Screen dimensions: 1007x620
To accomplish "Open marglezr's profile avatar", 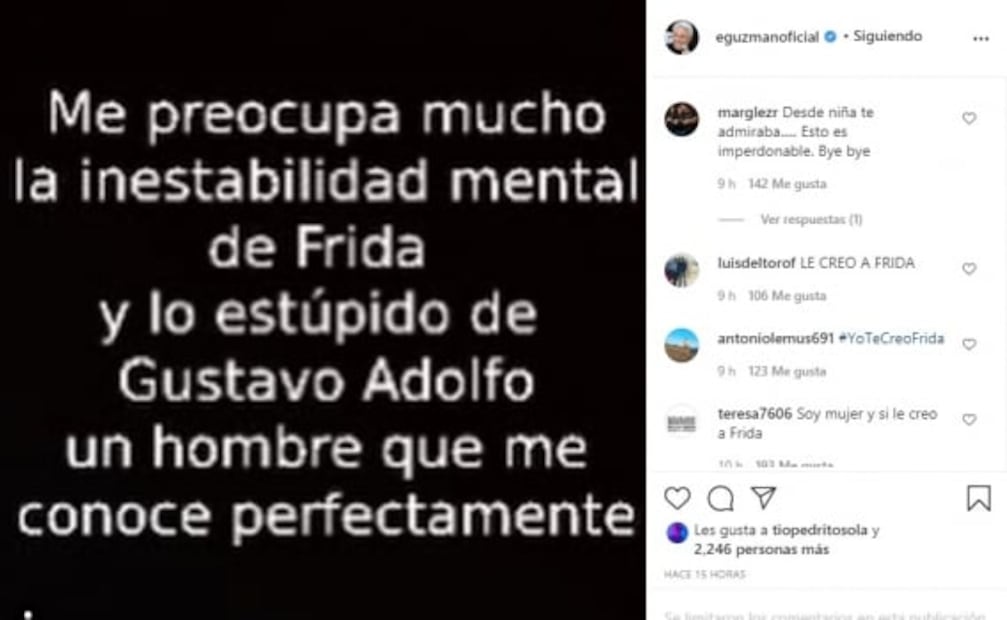I will [681, 119].
